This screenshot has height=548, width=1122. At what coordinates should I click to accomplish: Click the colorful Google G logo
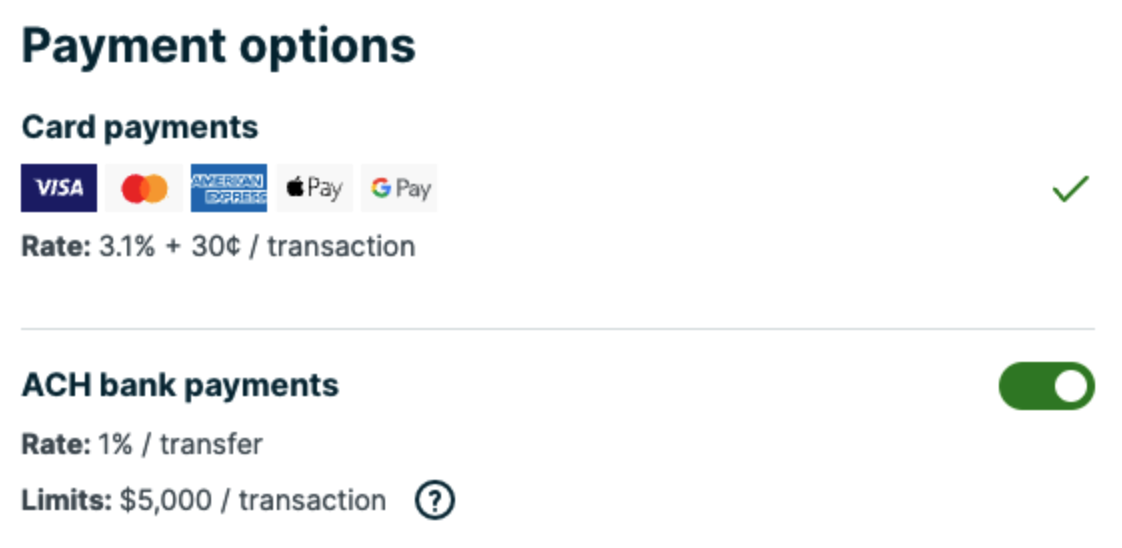[380, 188]
